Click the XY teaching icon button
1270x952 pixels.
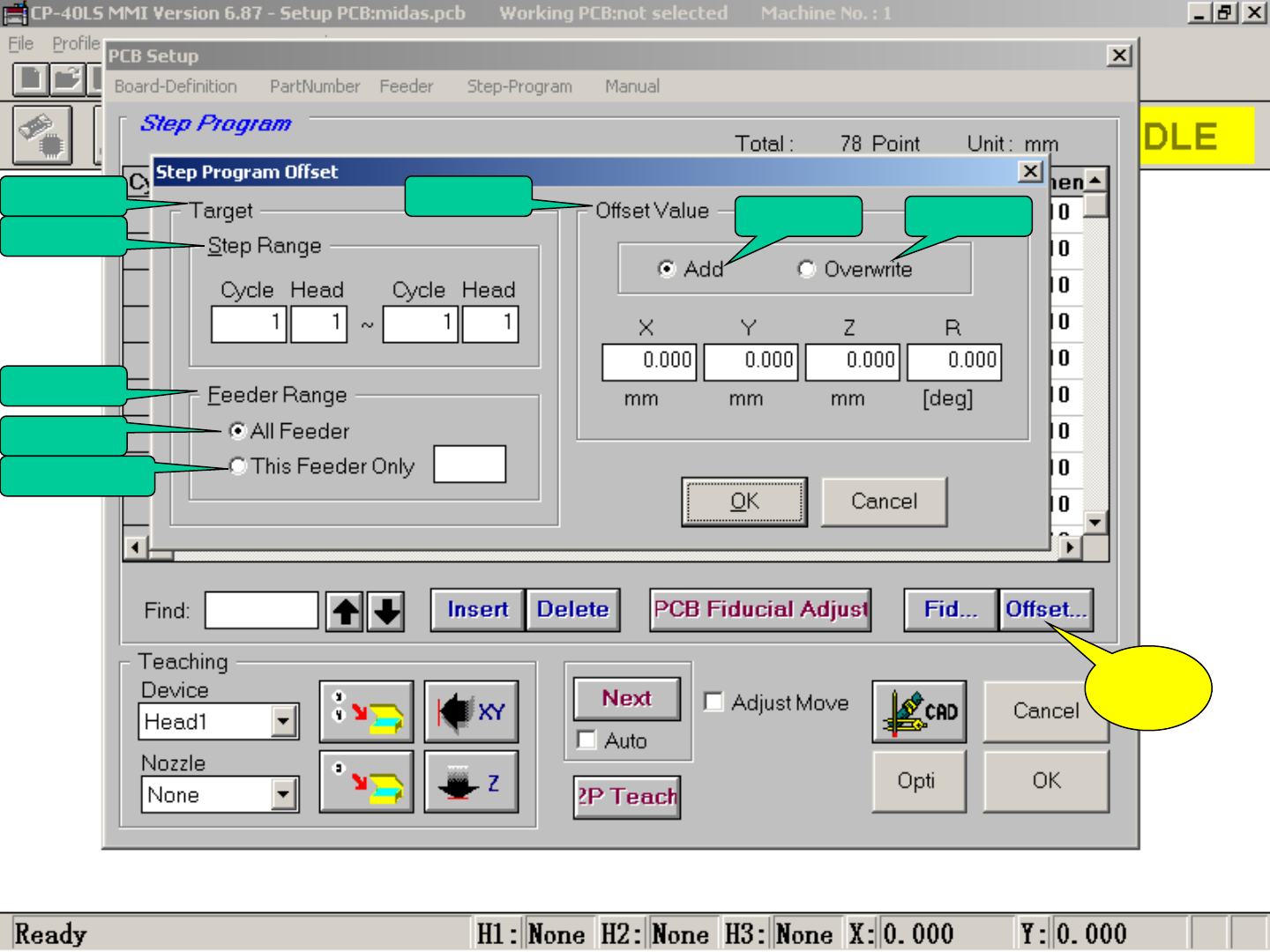point(471,711)
